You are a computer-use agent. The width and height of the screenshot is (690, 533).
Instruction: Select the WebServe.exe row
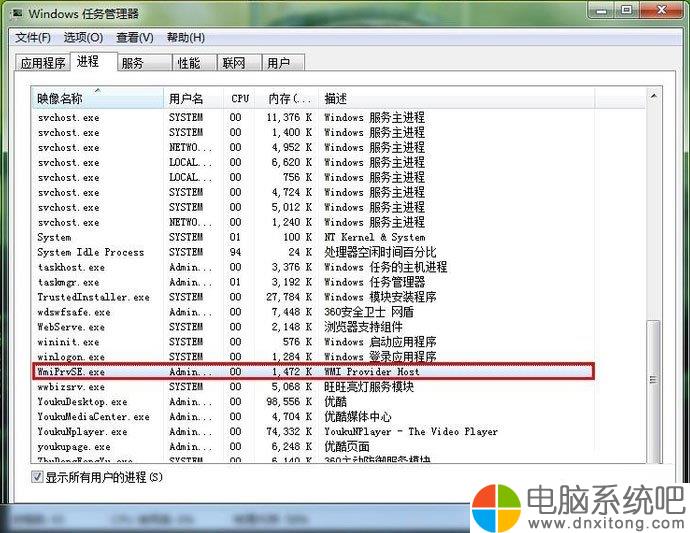pos(312,327)
